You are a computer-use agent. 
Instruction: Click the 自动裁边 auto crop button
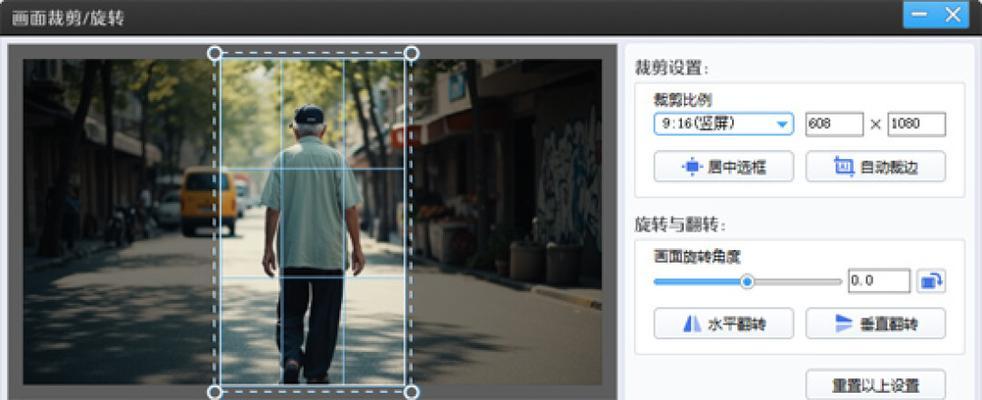click(875, 167)
